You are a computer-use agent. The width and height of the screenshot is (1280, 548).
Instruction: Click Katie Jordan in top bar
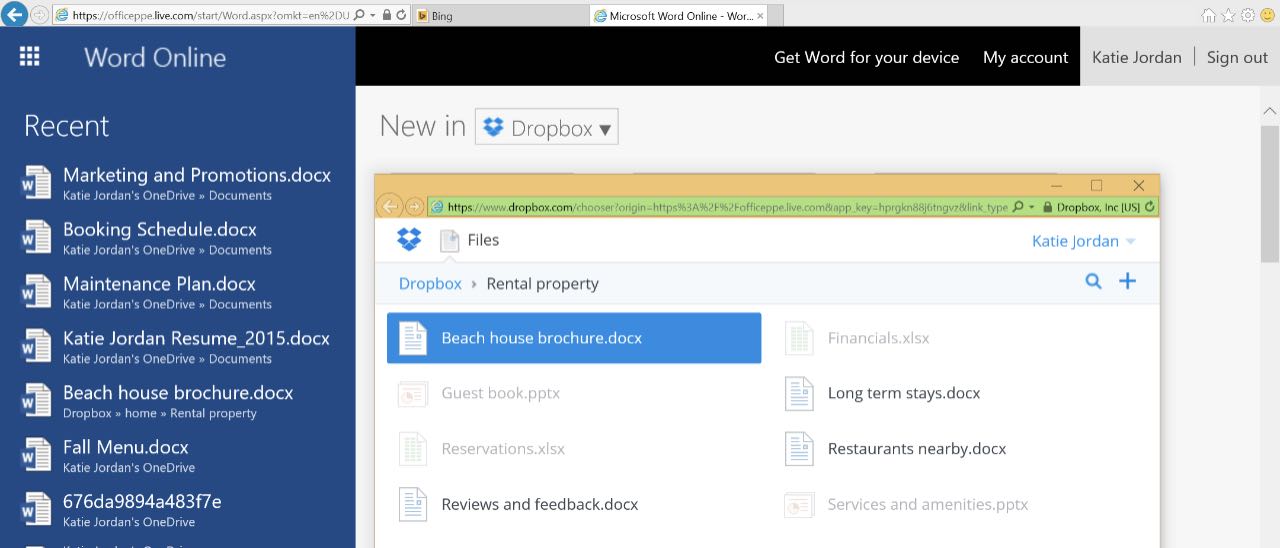click(x=1136, y=57)
